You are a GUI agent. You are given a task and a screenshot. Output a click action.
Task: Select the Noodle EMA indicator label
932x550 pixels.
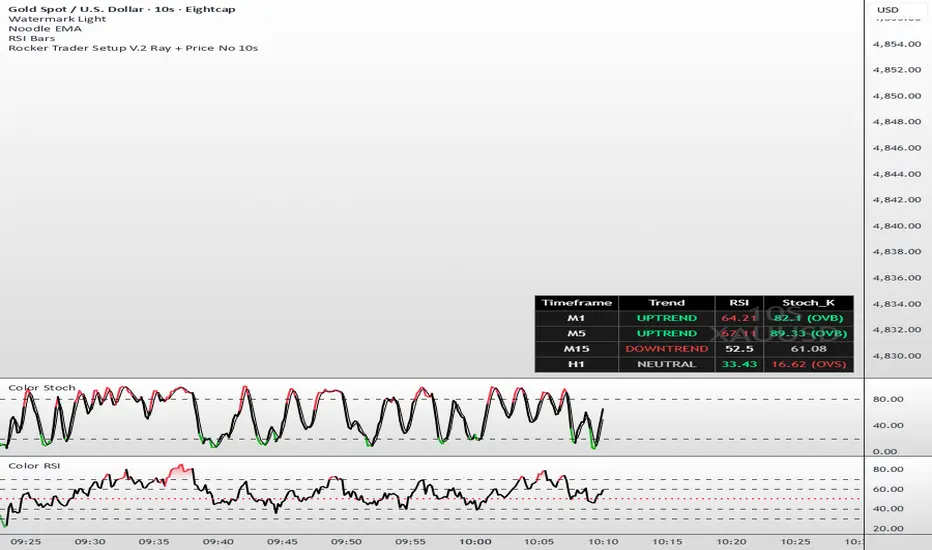[45, 29]
